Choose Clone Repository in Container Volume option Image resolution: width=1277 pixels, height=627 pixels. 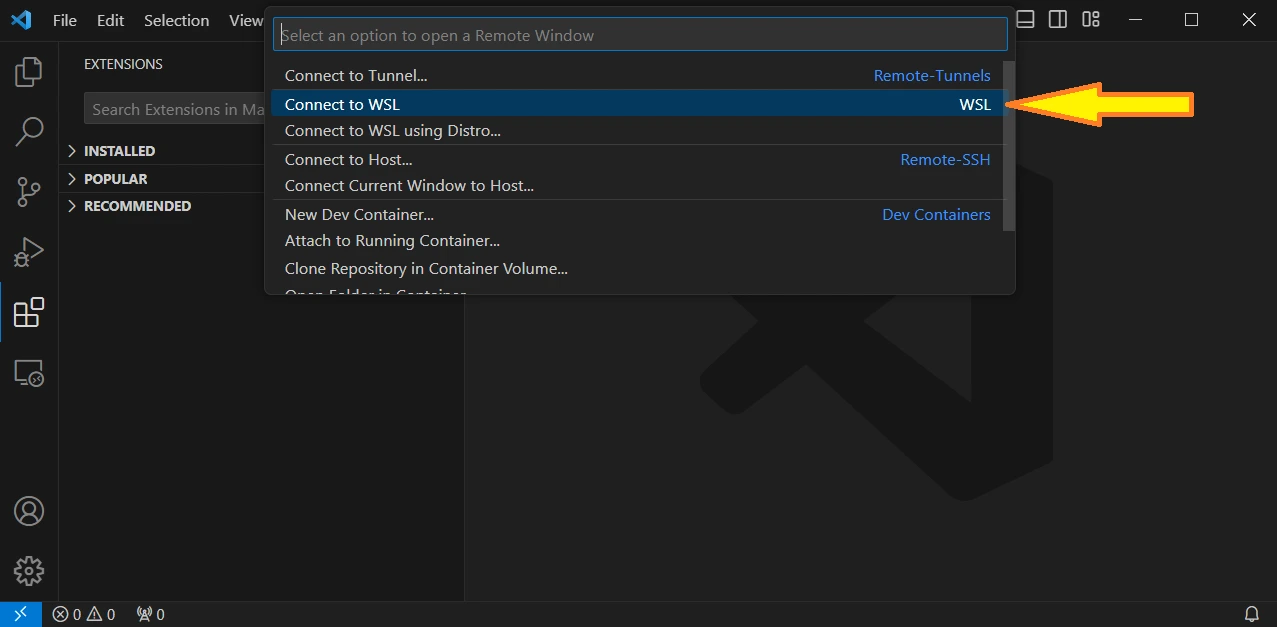(637, 268)
